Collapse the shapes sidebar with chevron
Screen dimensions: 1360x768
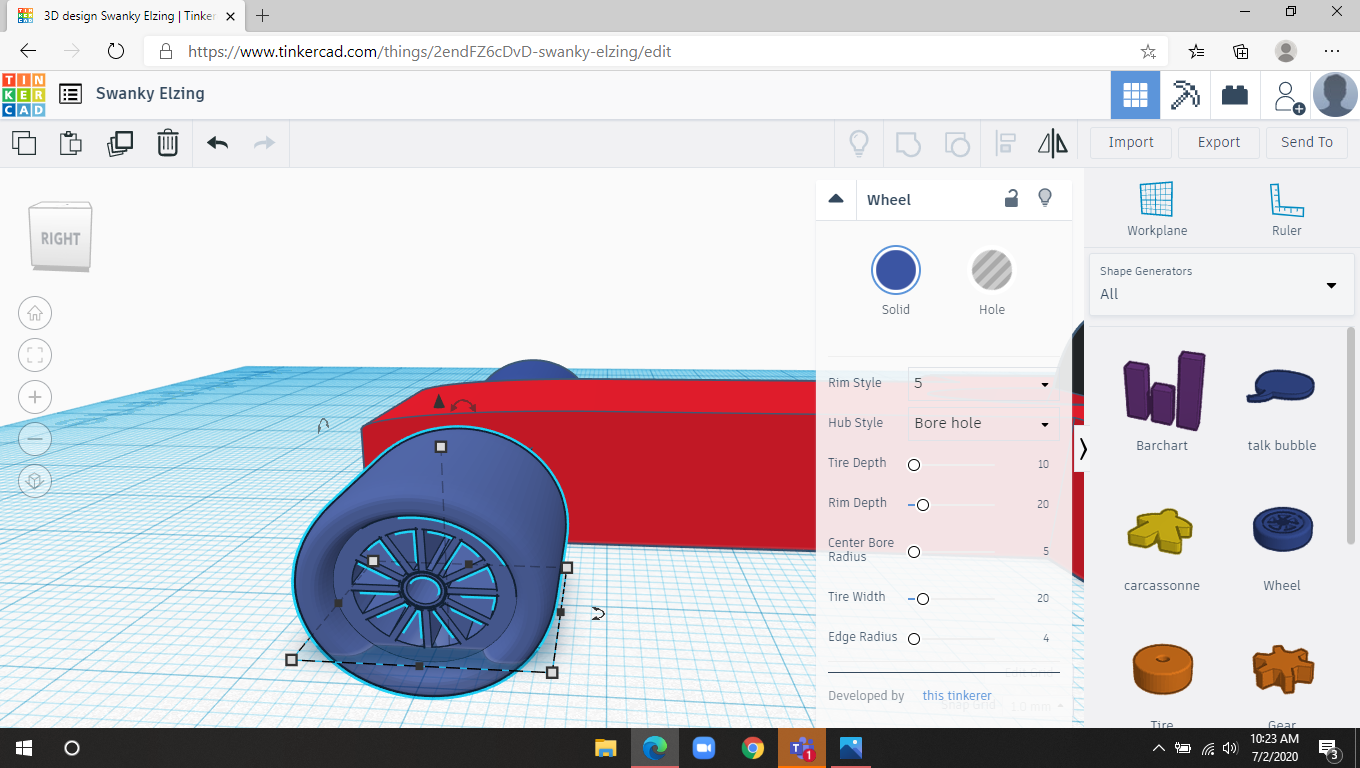click(1082, 449)
